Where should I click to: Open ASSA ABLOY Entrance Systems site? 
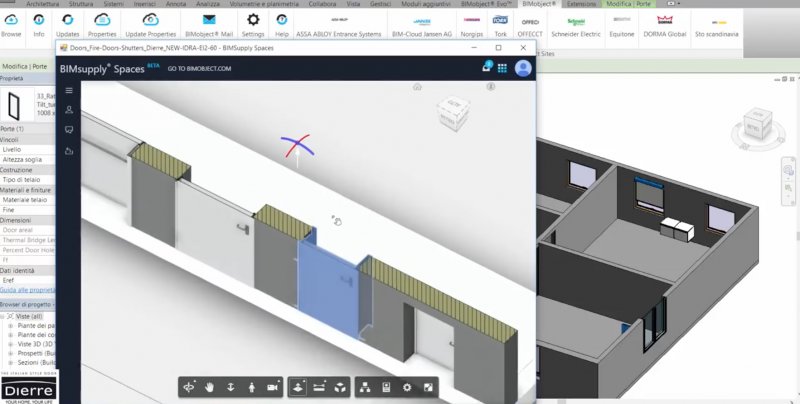339,24
